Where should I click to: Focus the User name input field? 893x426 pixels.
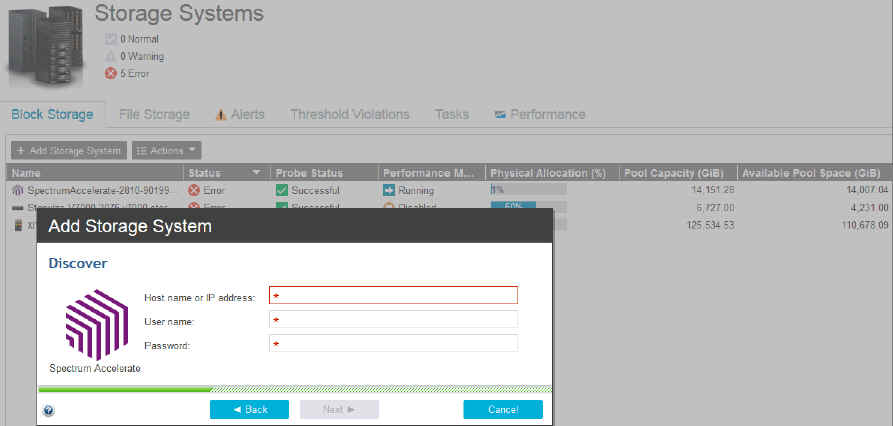point(394,320)
